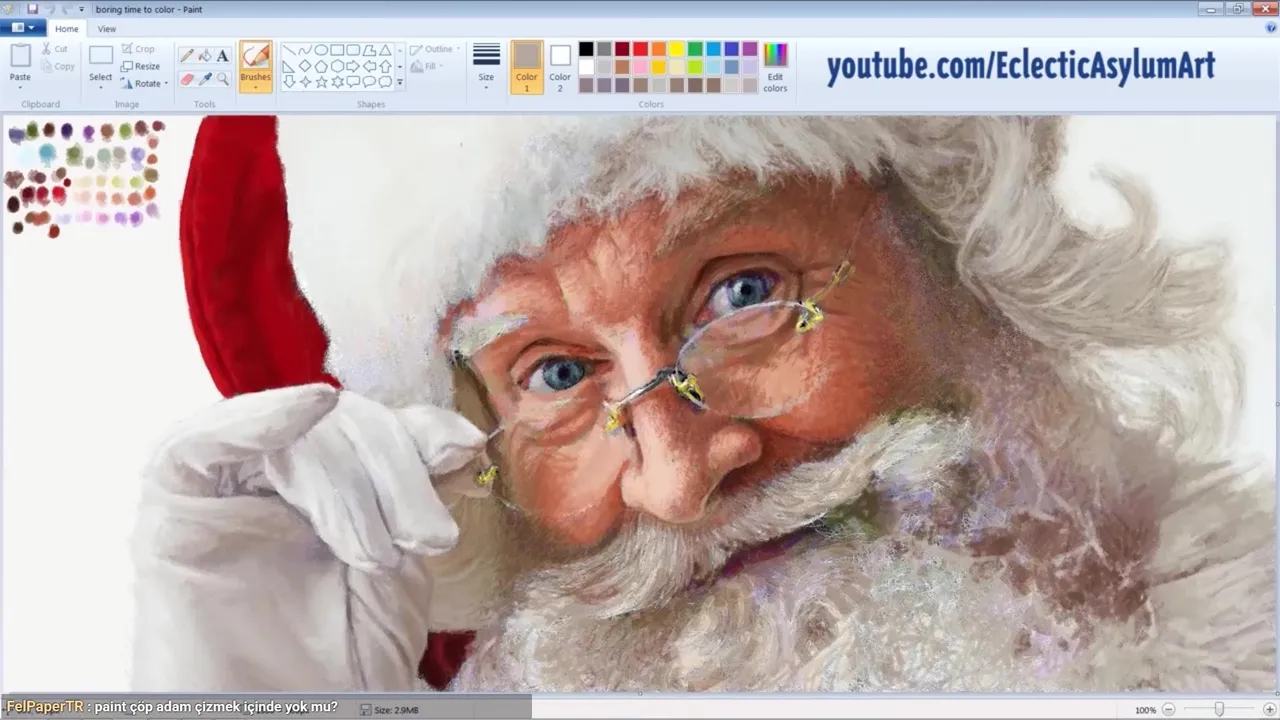Select the Fill with color bucket tool

pos(204,55)
